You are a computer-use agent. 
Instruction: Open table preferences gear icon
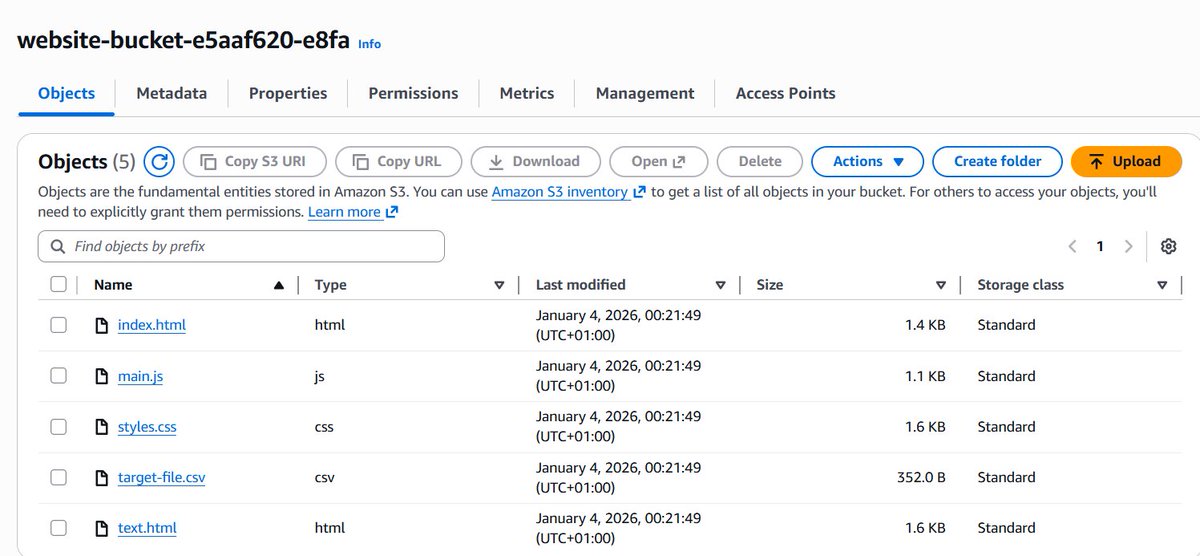coord(1168,246)
